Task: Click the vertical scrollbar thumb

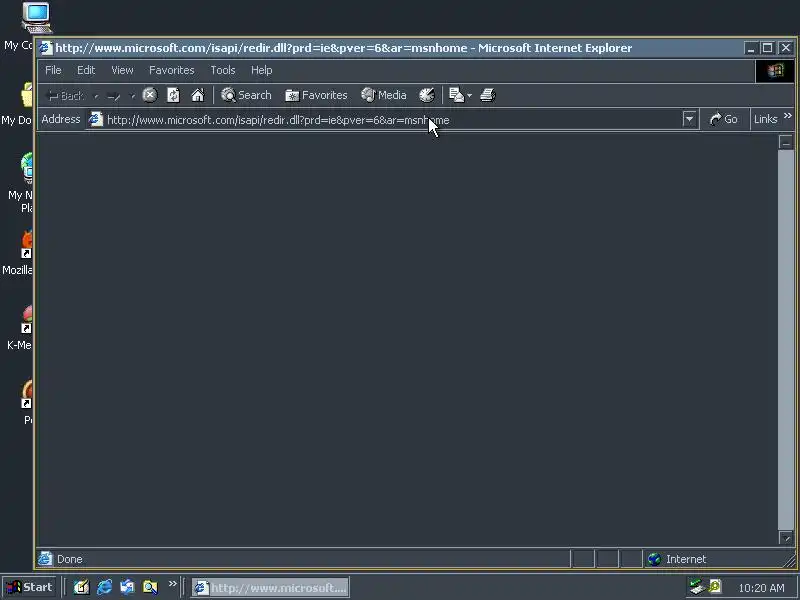Action: point(786,340)
